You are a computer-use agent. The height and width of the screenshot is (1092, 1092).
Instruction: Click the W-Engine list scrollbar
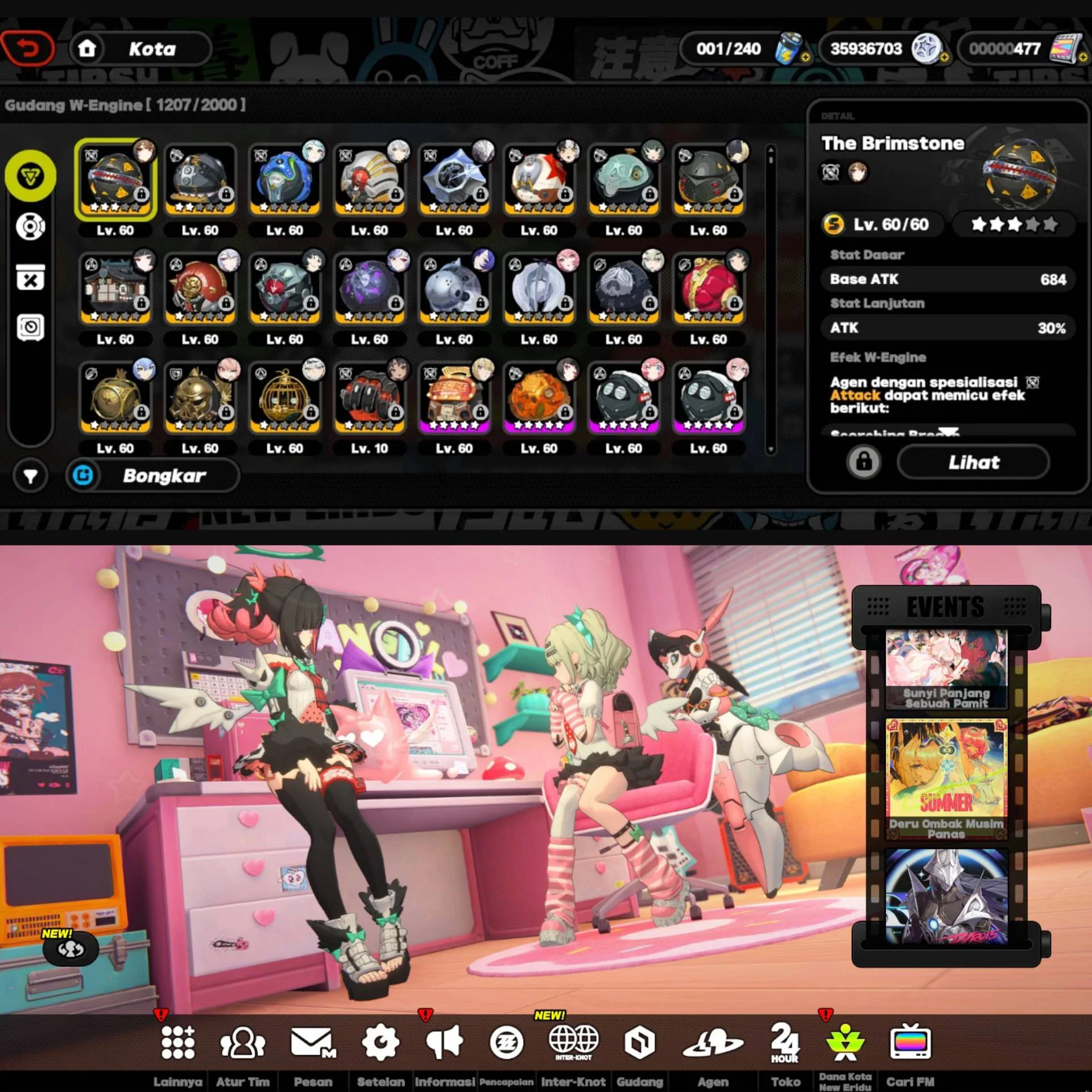pos(771,299)
